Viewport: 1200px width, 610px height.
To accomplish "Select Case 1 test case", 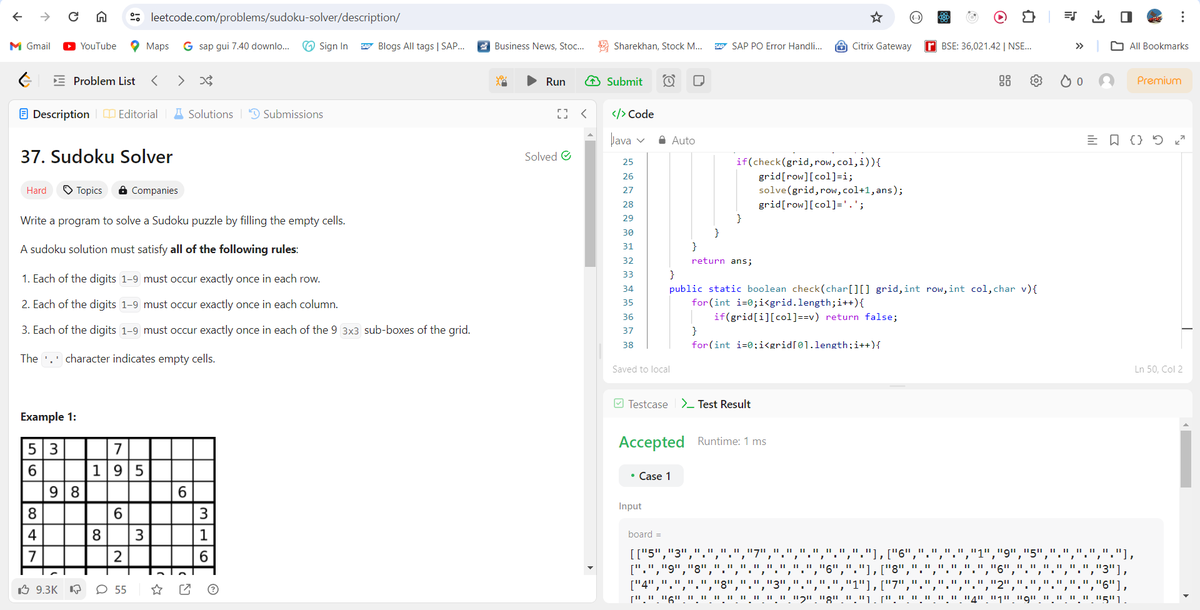I will 651,476.
